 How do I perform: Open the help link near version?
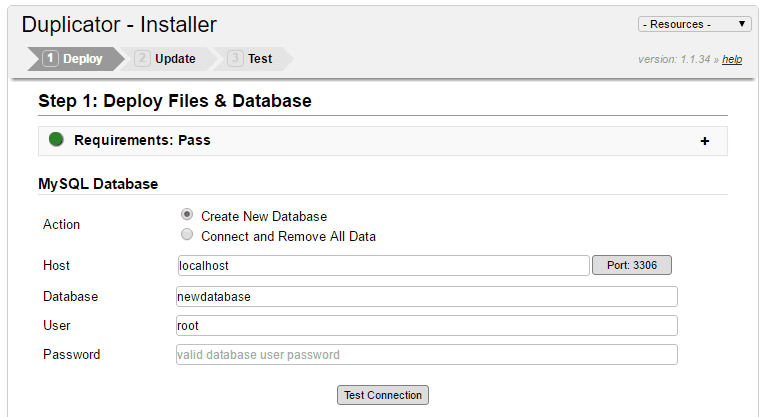[x=732, y=60]
